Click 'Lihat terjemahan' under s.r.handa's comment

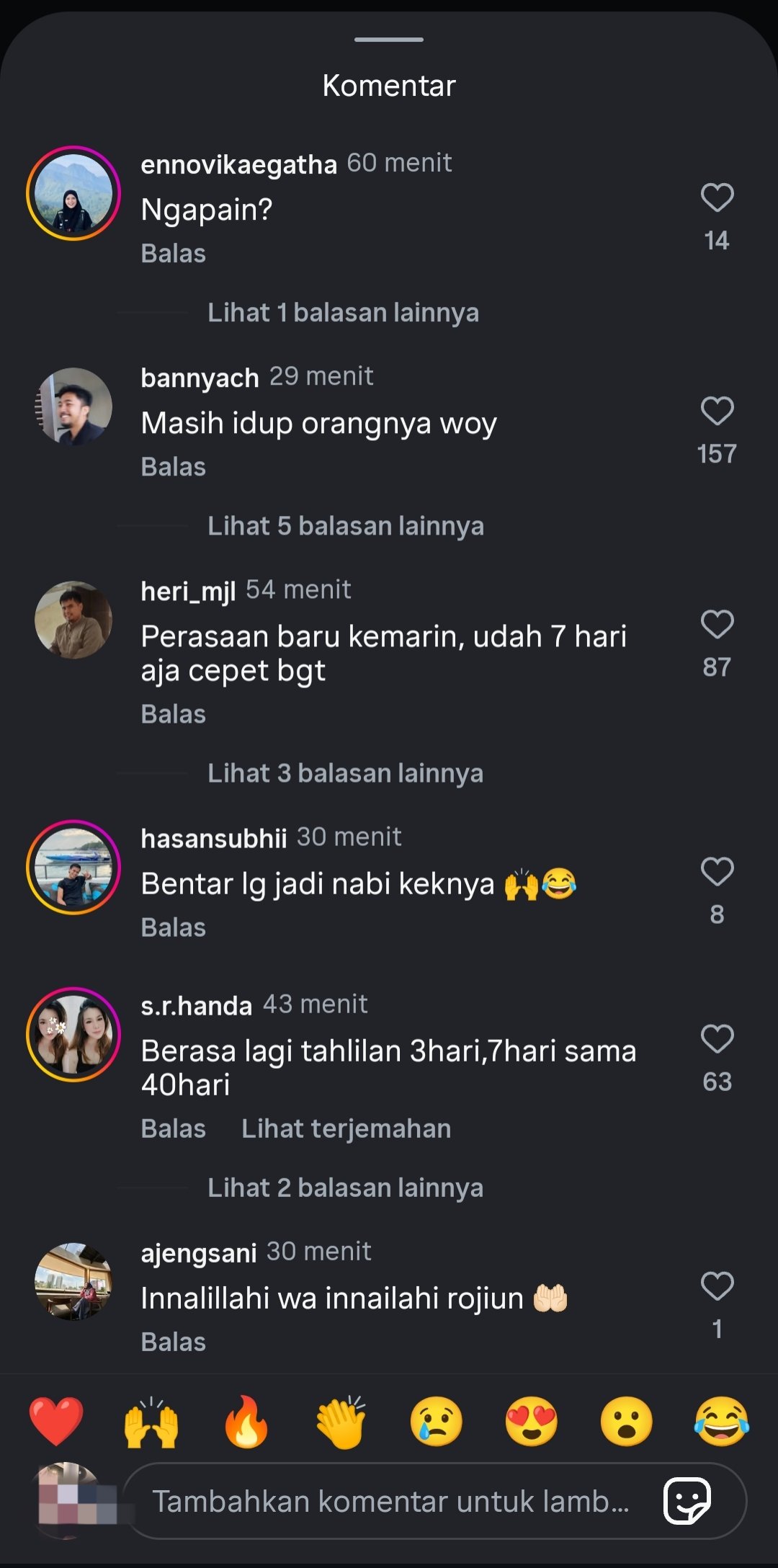[346, 1128]
